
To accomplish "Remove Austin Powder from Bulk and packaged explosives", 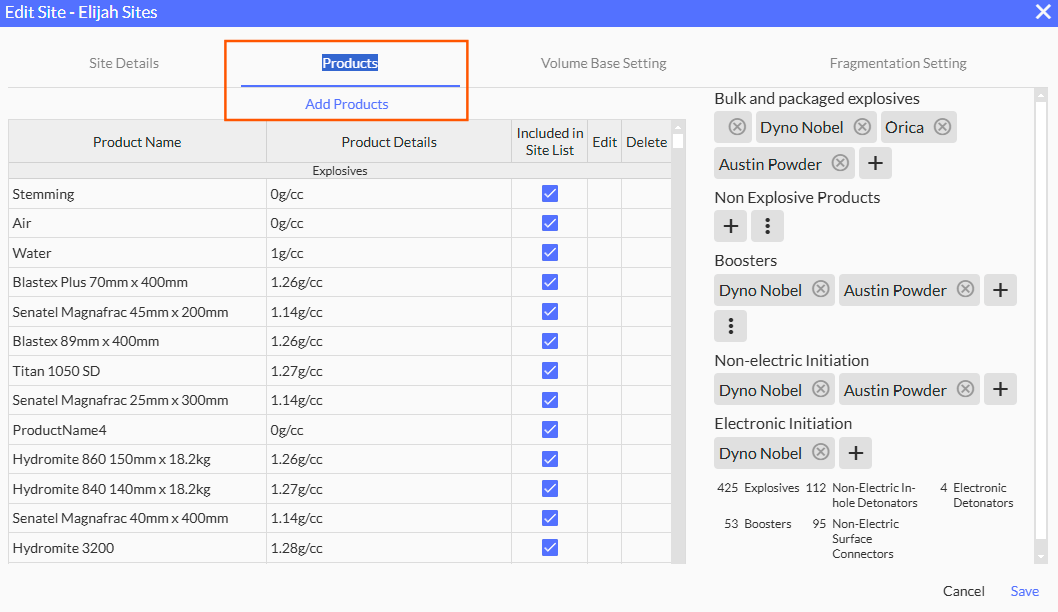I will [x=840, y=164].
